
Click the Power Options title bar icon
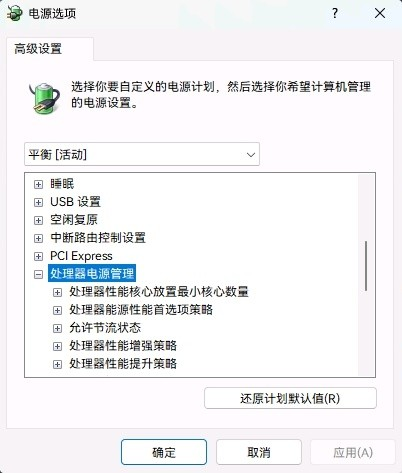(15, 13)
